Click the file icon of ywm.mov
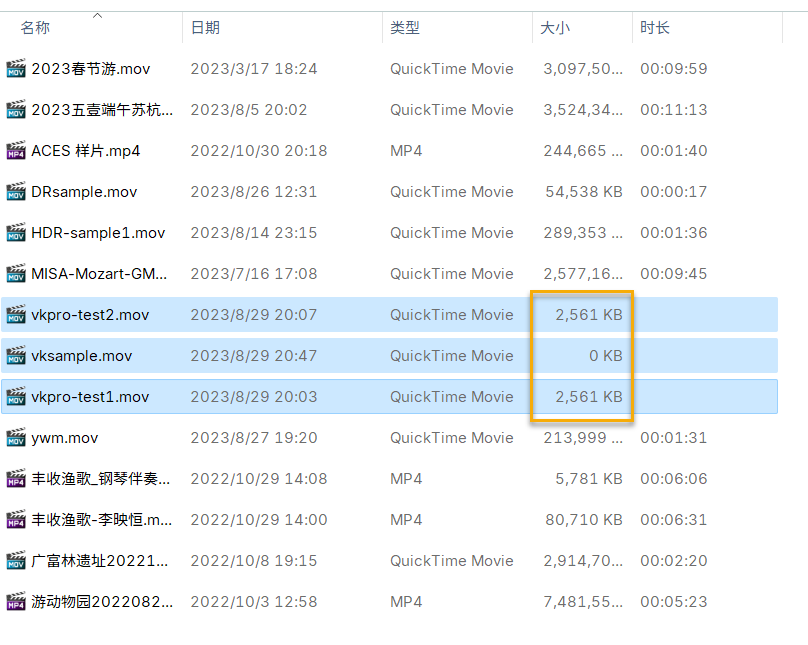This screenshot has height=645, width=808. [16, 438]
